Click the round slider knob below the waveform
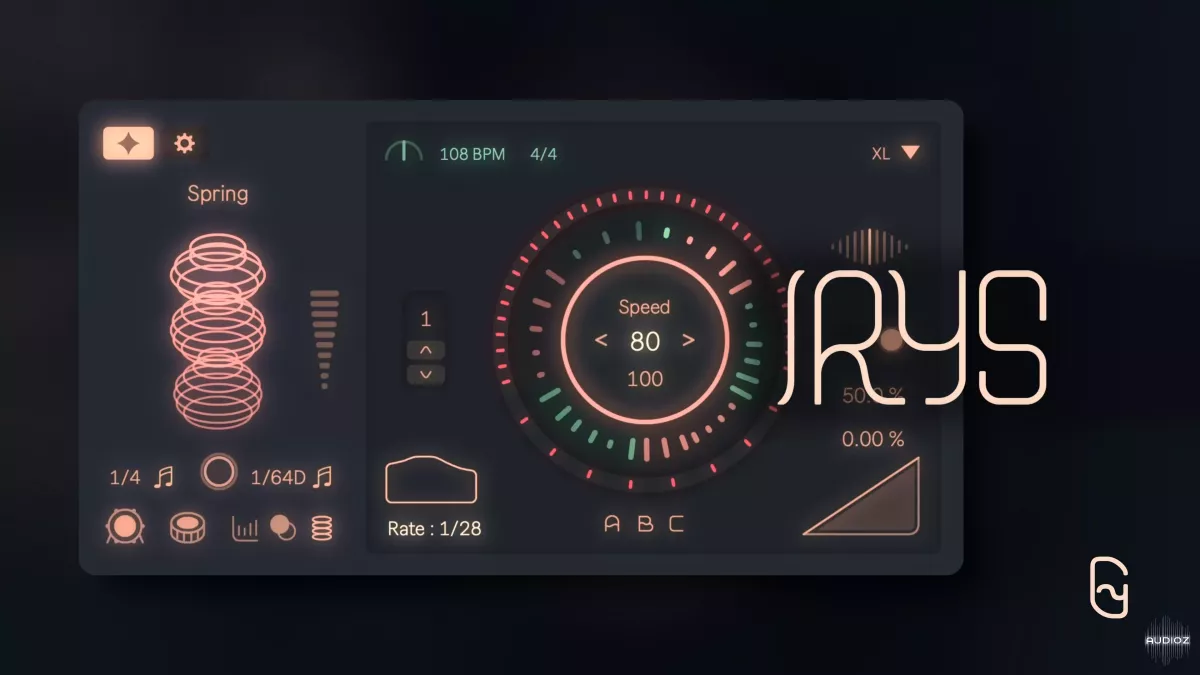1200x675 pixels. tap(891, 340)
